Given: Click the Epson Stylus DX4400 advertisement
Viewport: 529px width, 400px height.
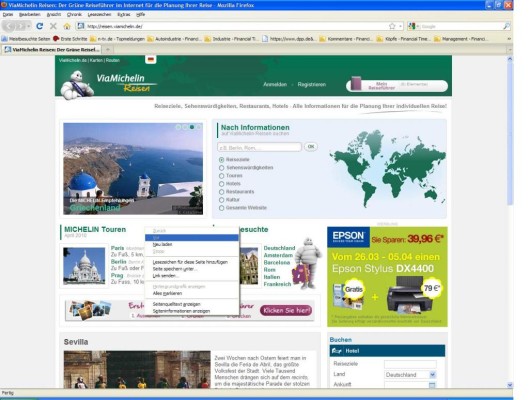Looking at the screenshot, I should pos(387,277).
